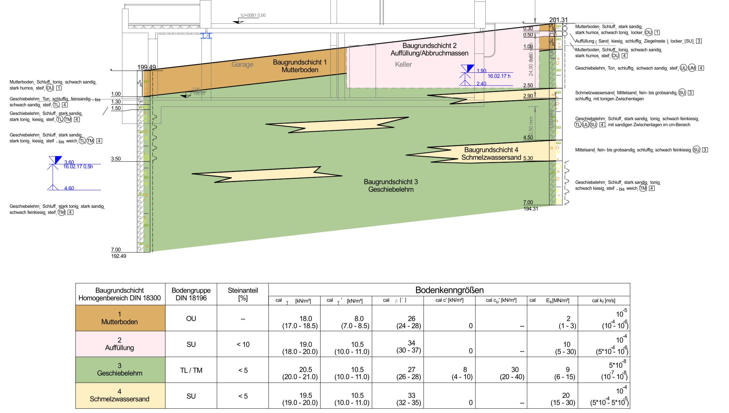Select the elevation value 201.31
This screenshot has width=729, height=413.
pyautogui.click(x=558, y=20)
